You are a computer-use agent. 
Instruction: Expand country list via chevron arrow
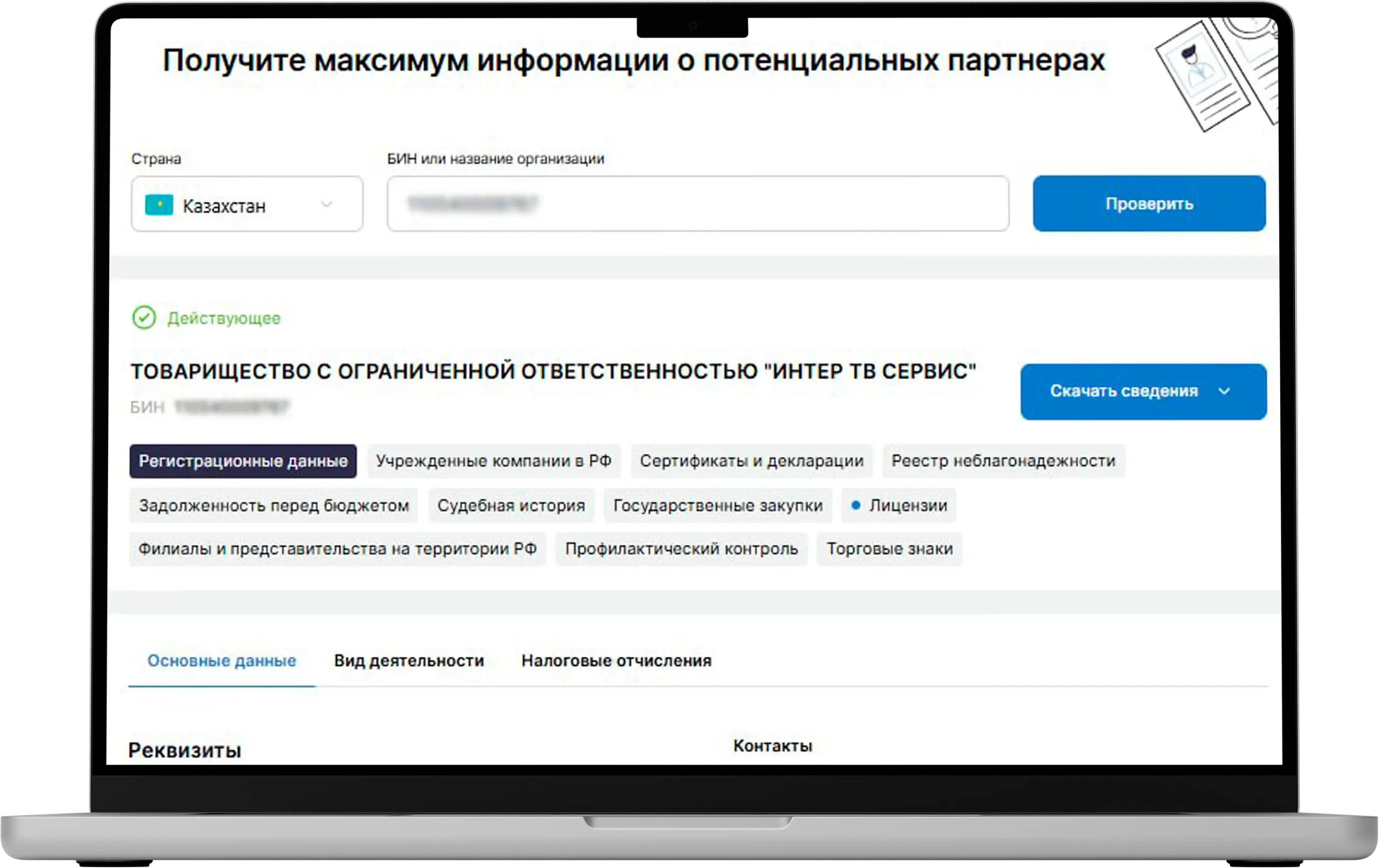pyautogui.click(x=326, y=204)
